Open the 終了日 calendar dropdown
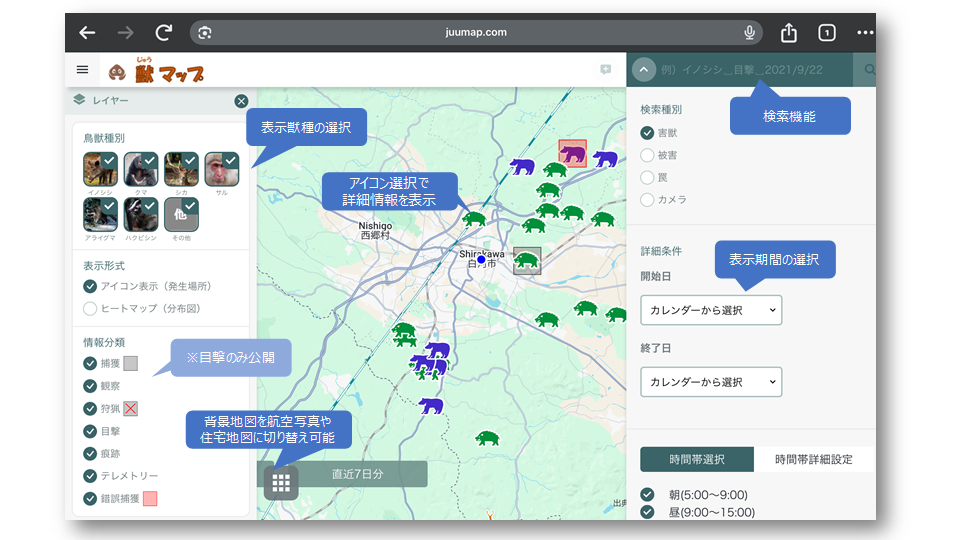 point(711,382)
